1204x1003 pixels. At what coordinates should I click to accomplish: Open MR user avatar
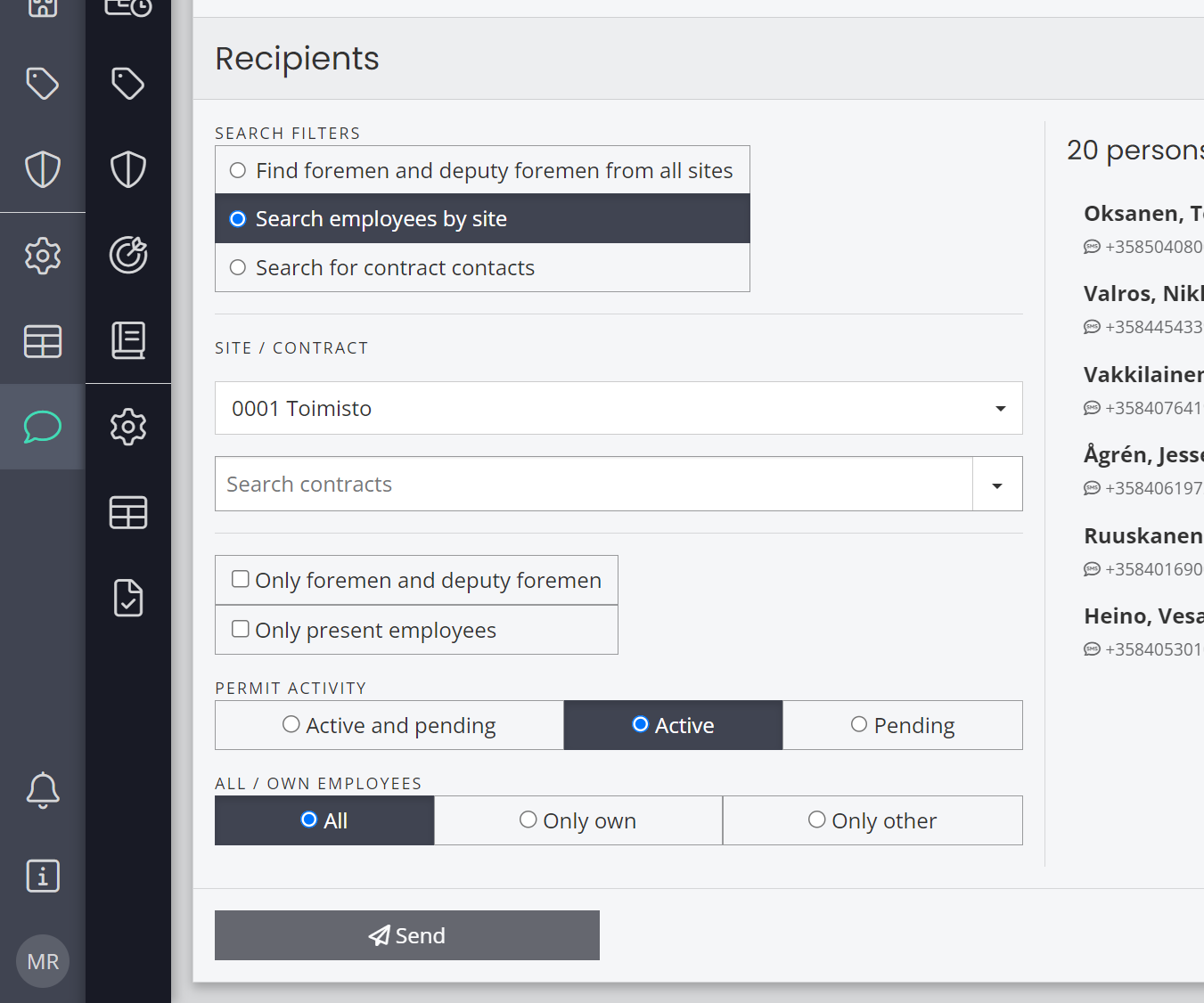[43, 961]
